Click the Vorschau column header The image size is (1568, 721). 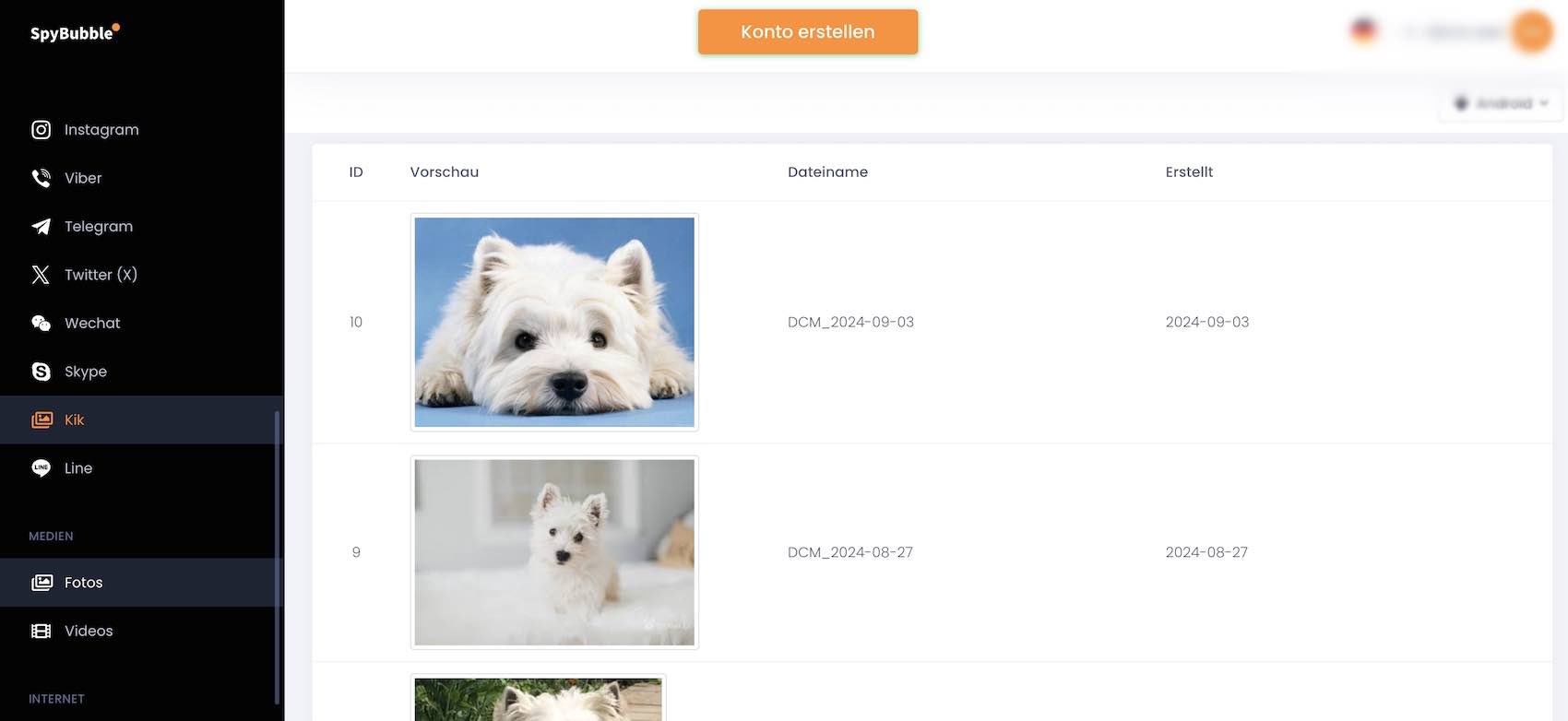click(x=445, y=172)
